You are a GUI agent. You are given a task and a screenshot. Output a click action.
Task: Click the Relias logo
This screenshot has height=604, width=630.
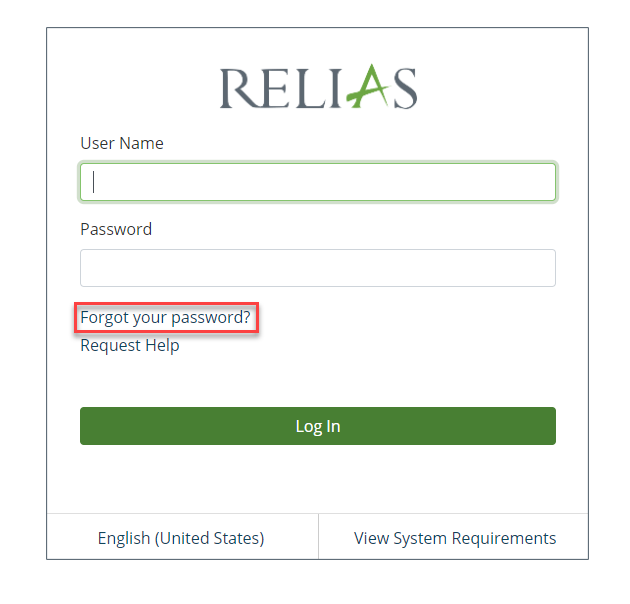point(318,88)
